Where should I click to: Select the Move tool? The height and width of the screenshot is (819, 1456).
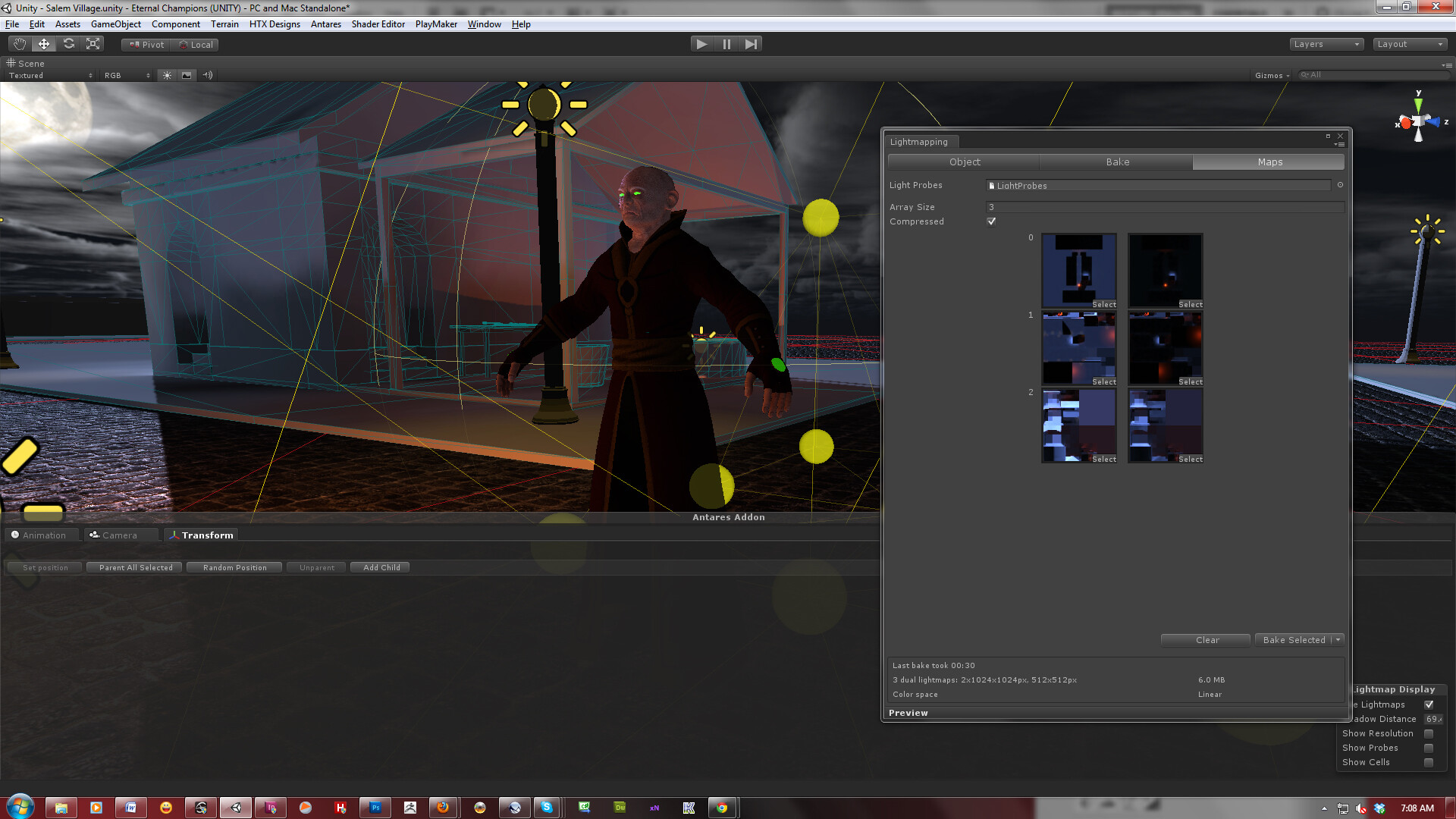point(43,43)
